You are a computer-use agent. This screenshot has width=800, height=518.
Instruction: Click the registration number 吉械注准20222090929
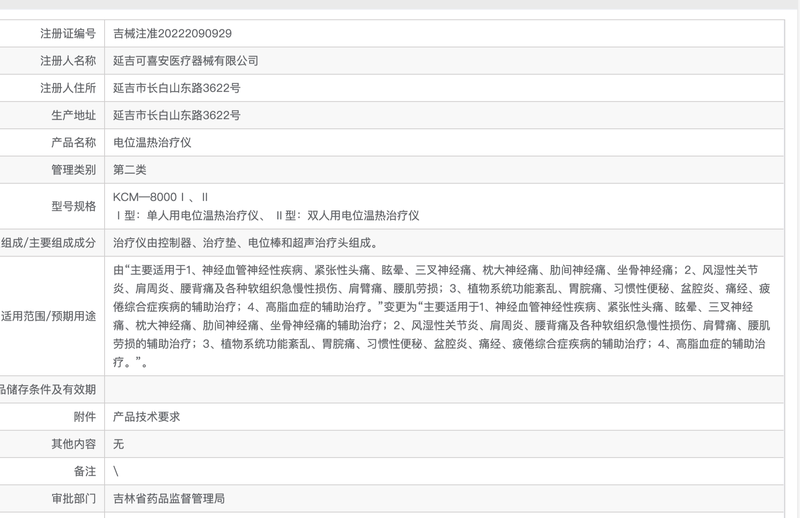pos(172,33)
